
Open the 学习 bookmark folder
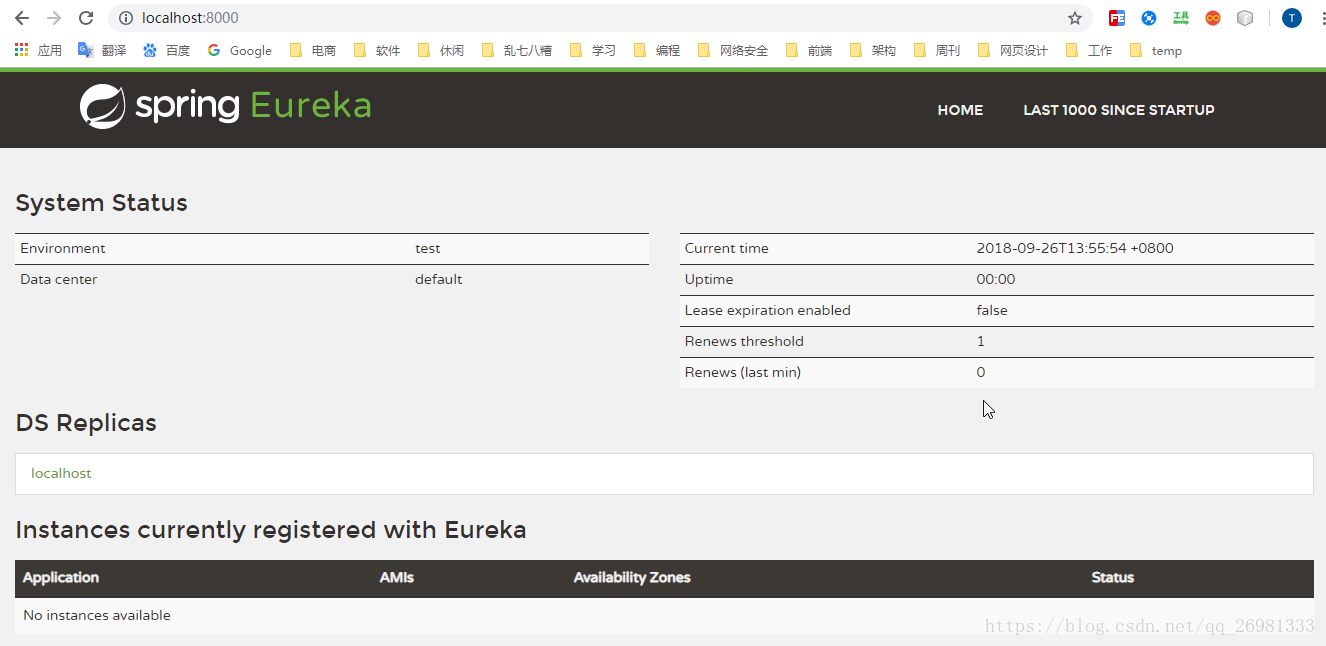coord(593,50)
